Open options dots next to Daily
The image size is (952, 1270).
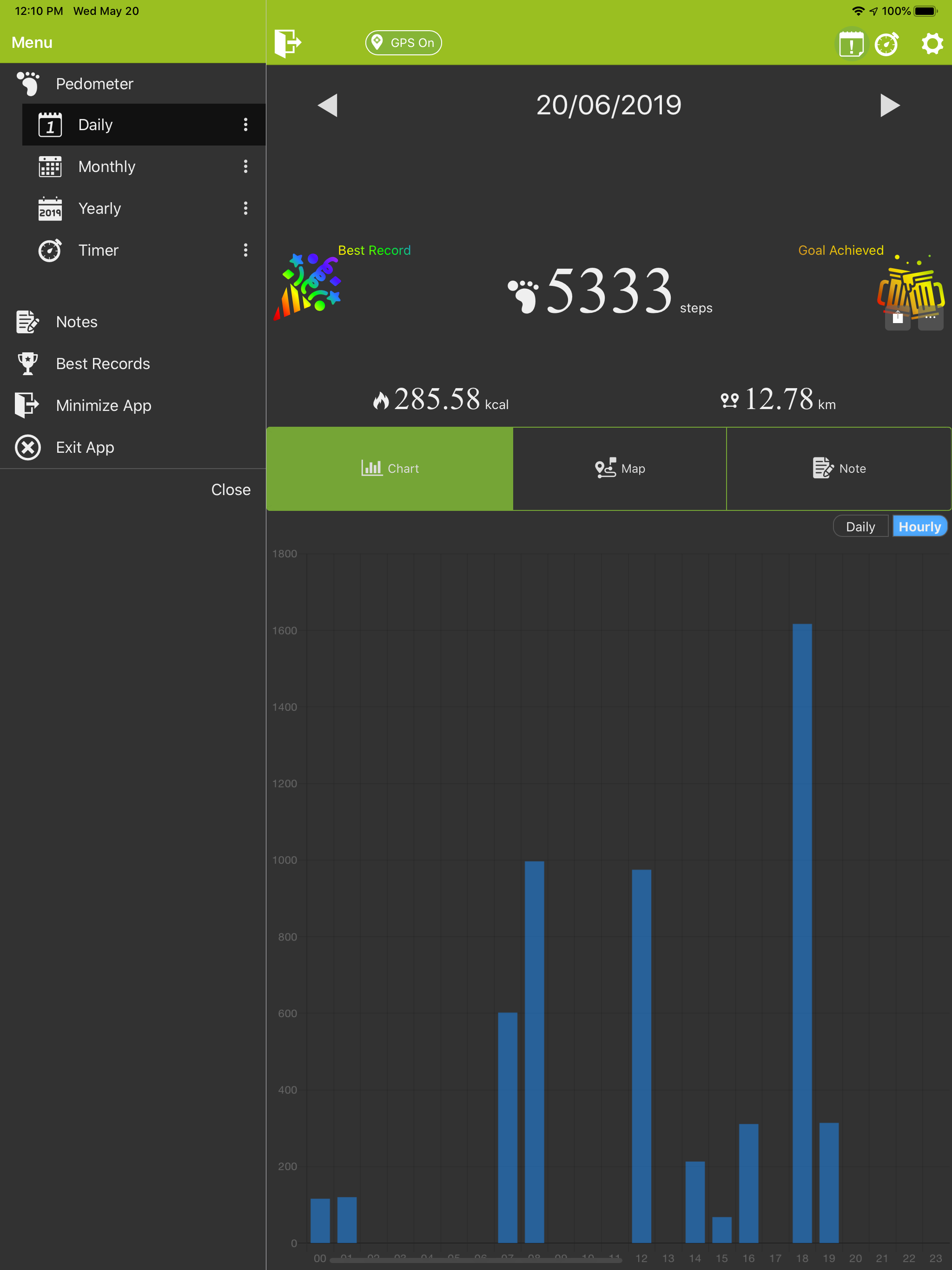tap(246, 125)
